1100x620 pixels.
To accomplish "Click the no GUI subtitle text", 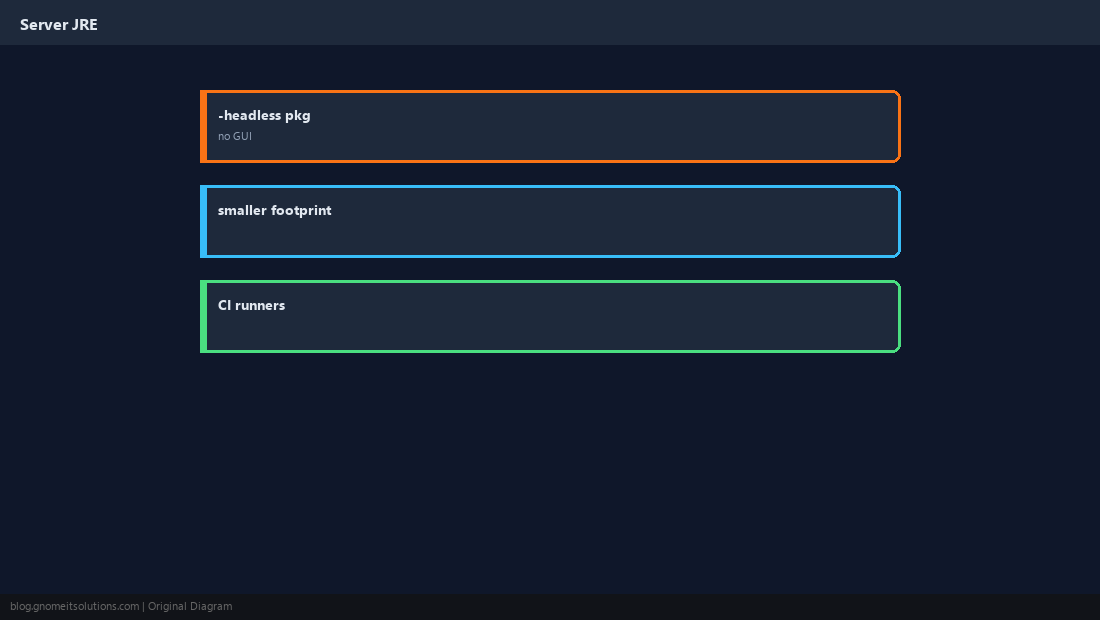I will (x=234, y=136).
